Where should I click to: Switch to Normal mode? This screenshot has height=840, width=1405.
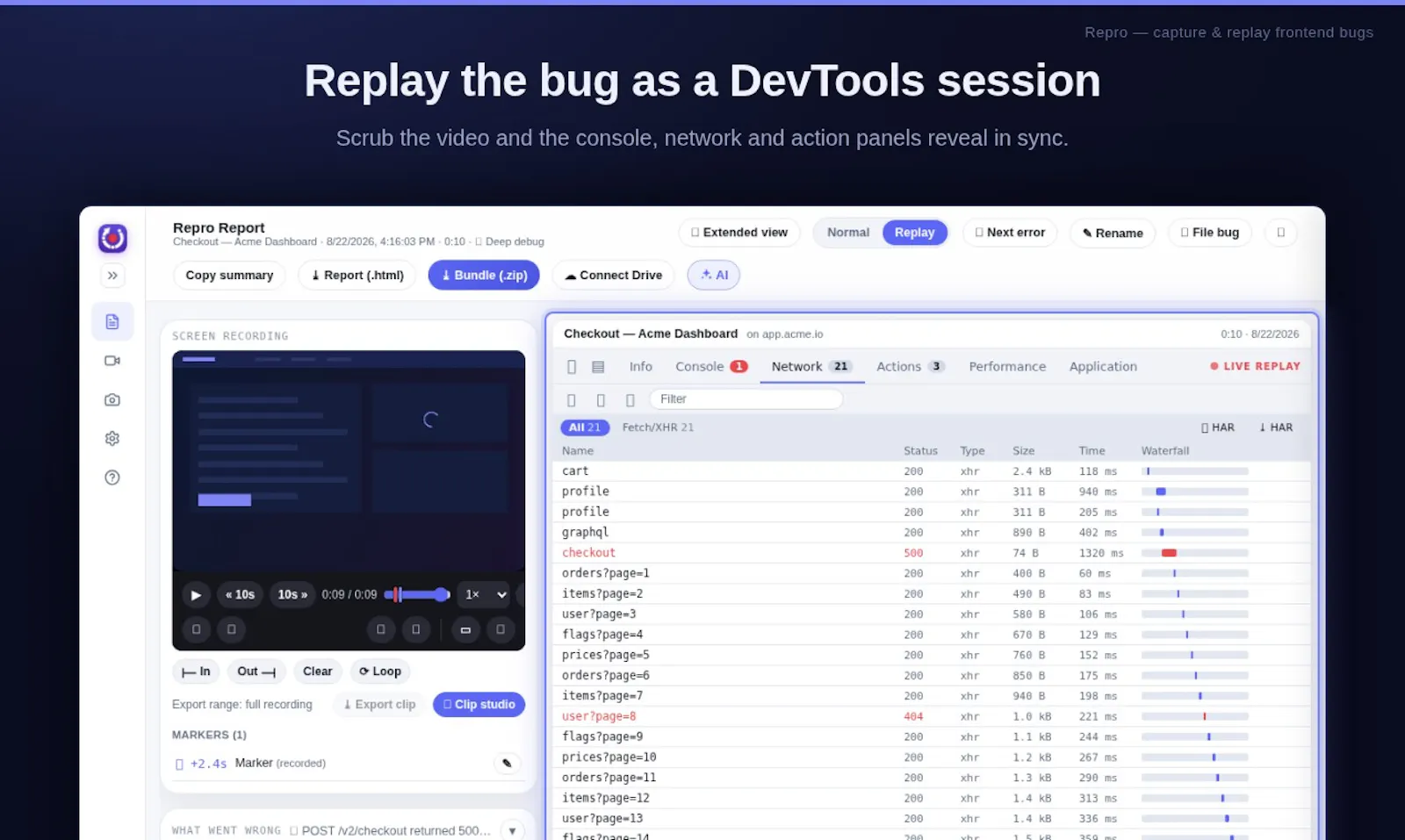(x=848, y=233)
